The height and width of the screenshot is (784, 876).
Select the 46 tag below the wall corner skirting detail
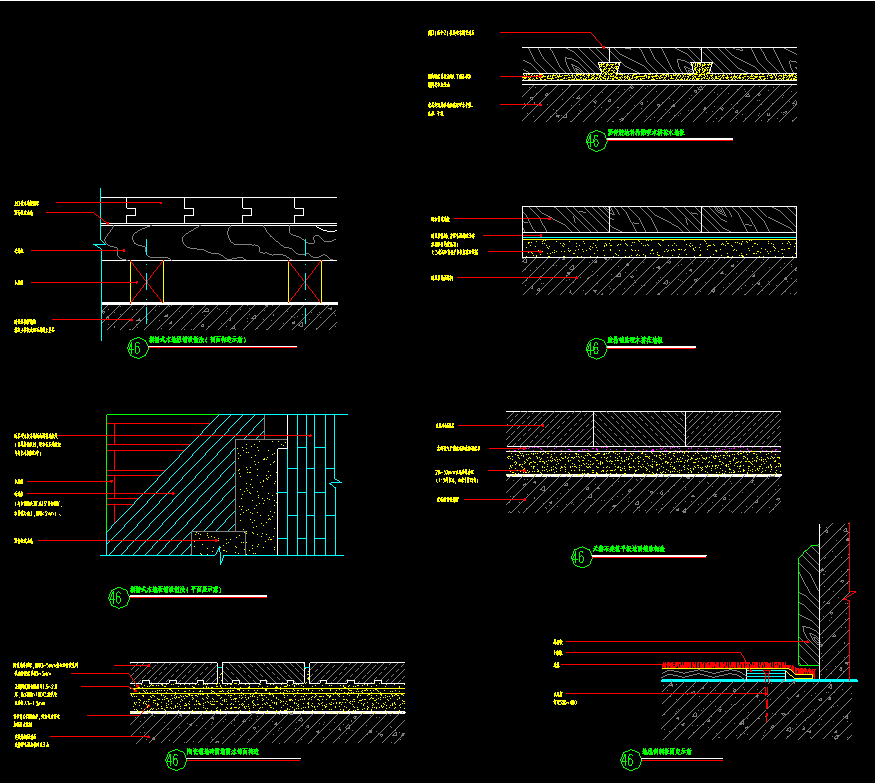[631, 760]
